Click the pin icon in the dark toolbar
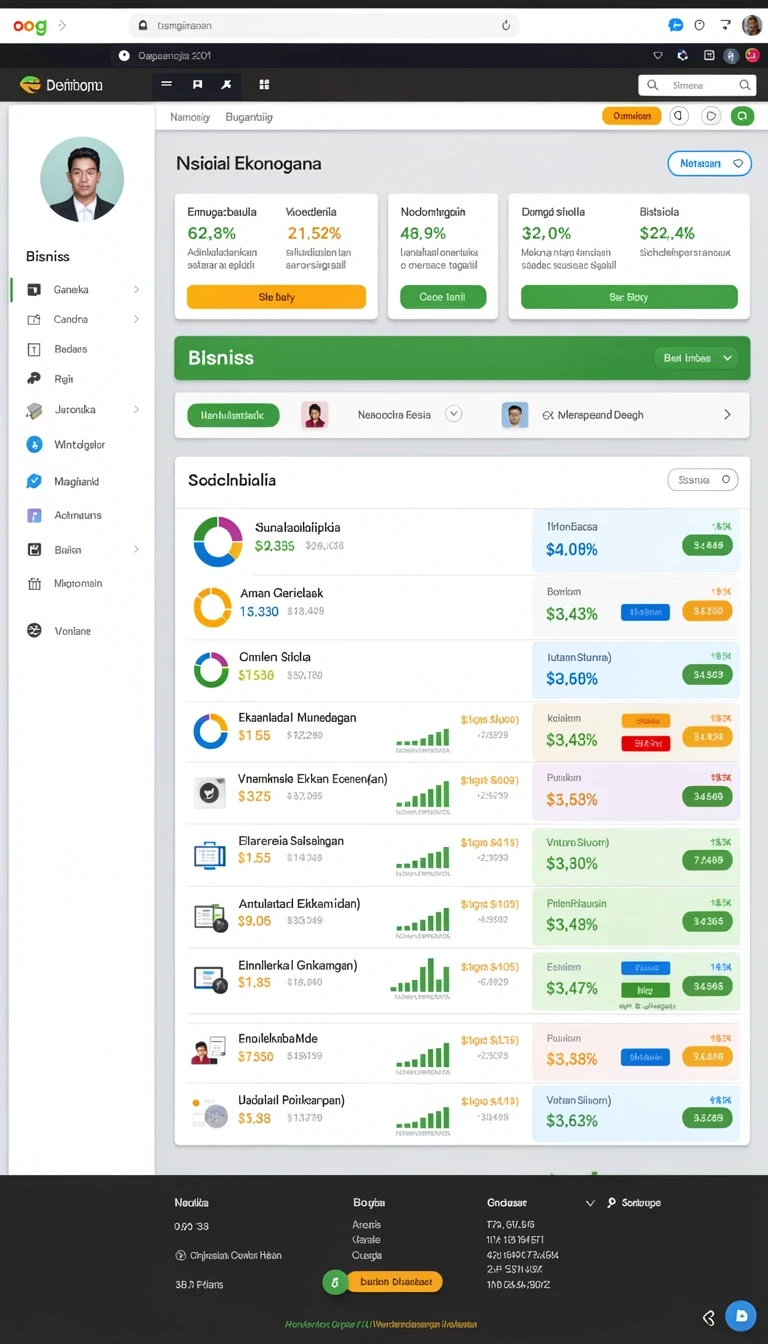The image size is (768, 1344). [227, 85]
